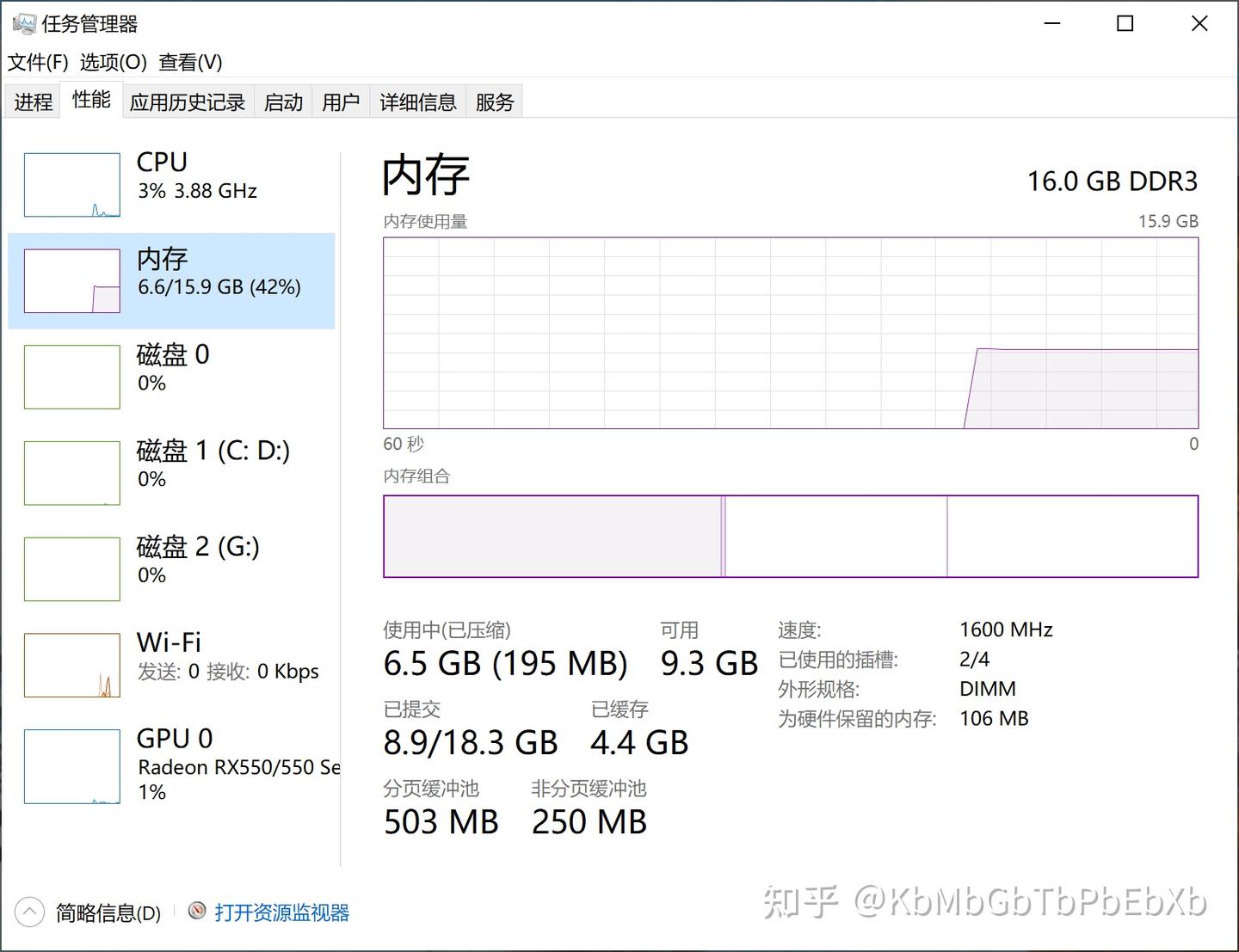Open the 查看(V) menu
This screenshot has height=952, width=1239.
tap(190, 62)
